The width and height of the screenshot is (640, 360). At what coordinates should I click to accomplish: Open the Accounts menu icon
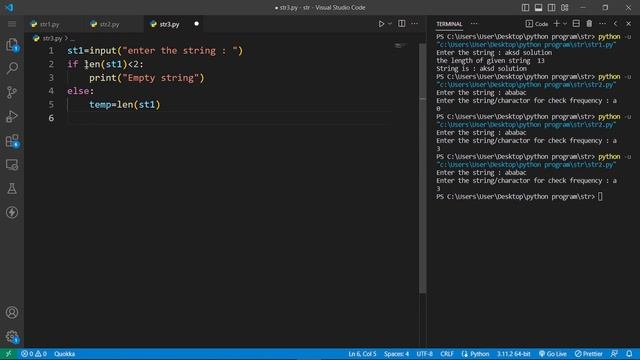(x=12, y=312)
